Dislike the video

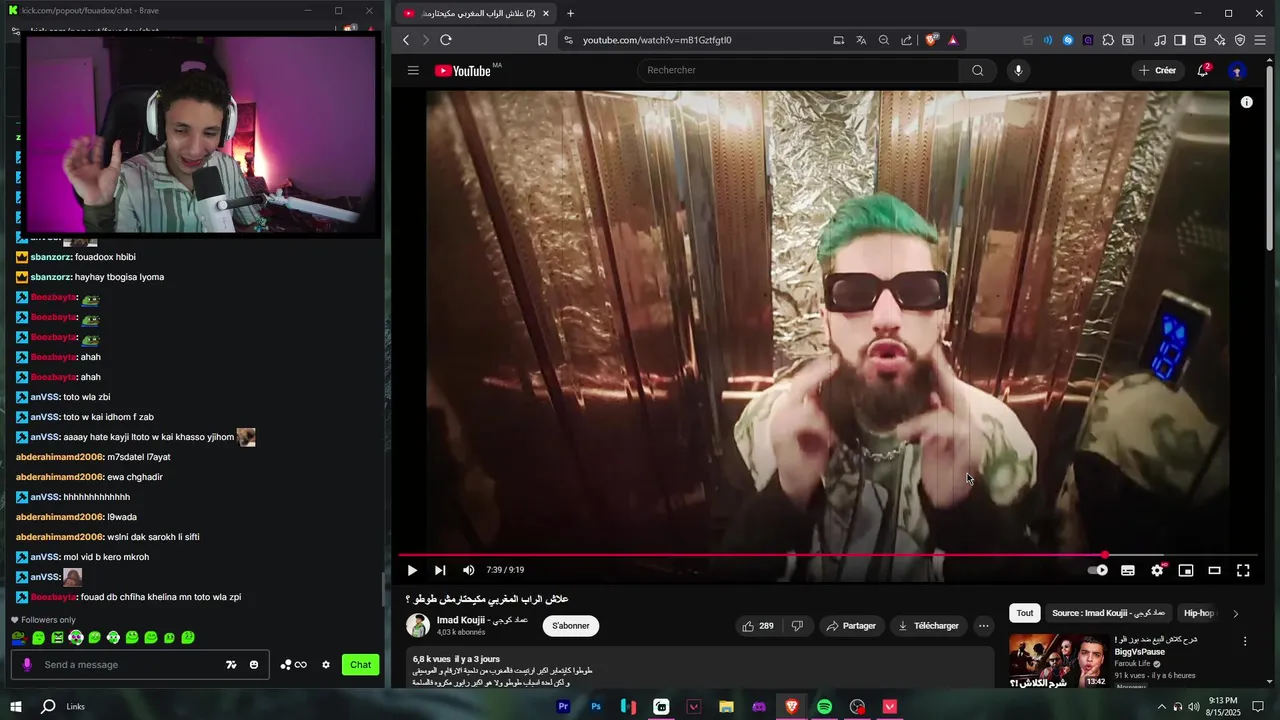click(797, 626)
